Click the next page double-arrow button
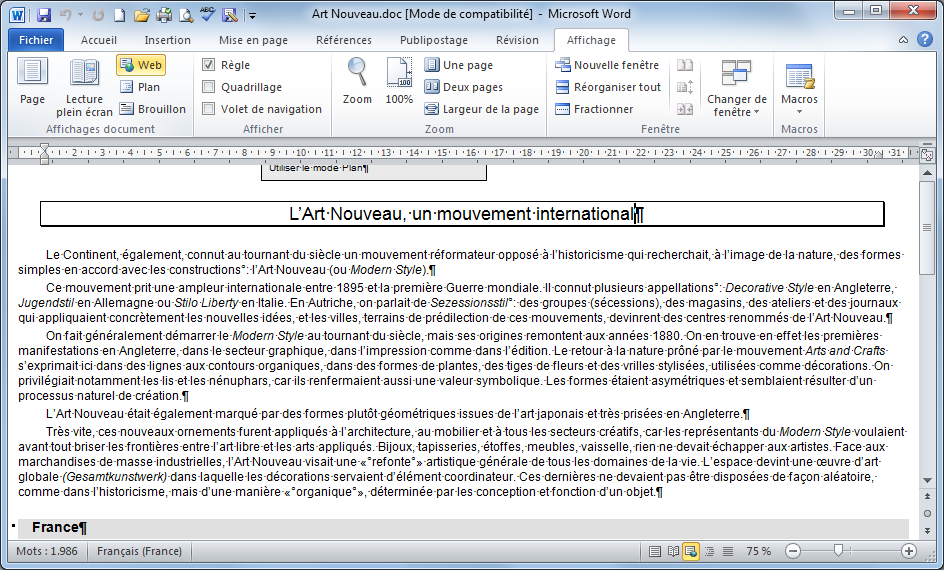This screenshot has width=944, height=570. (x=927, y=530)
